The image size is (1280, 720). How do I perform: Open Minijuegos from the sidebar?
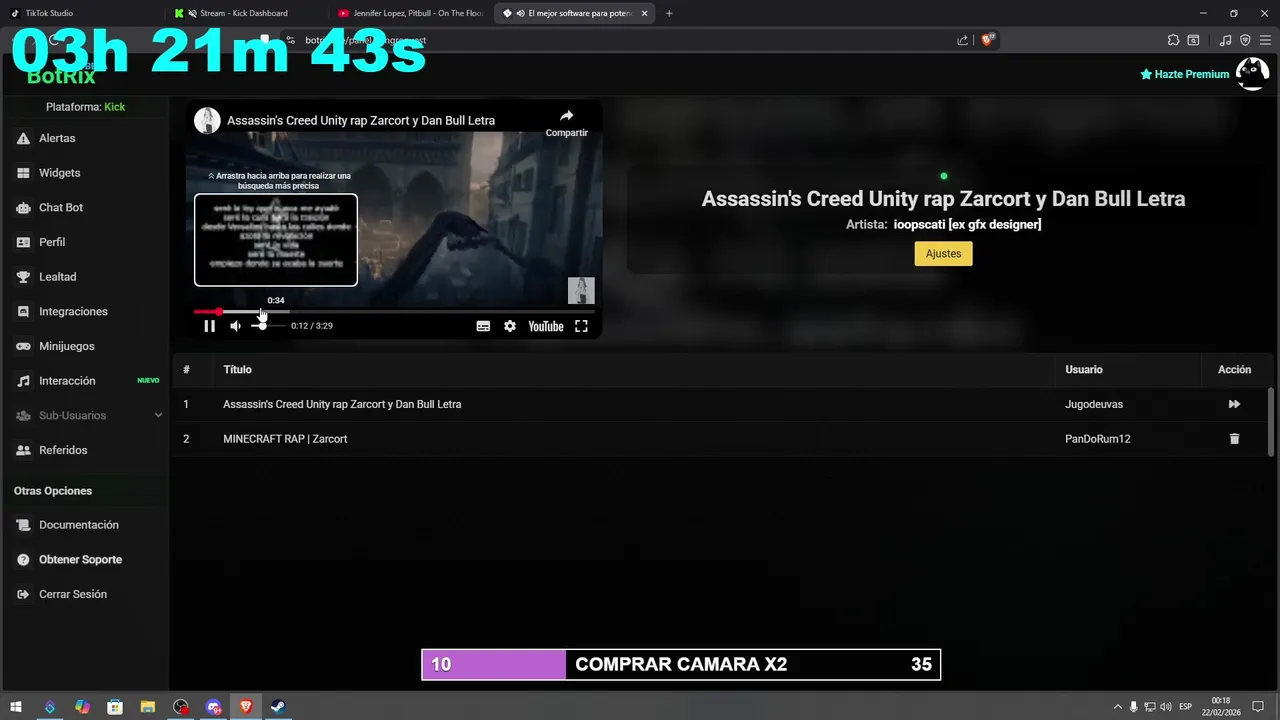tap(67, 346)
